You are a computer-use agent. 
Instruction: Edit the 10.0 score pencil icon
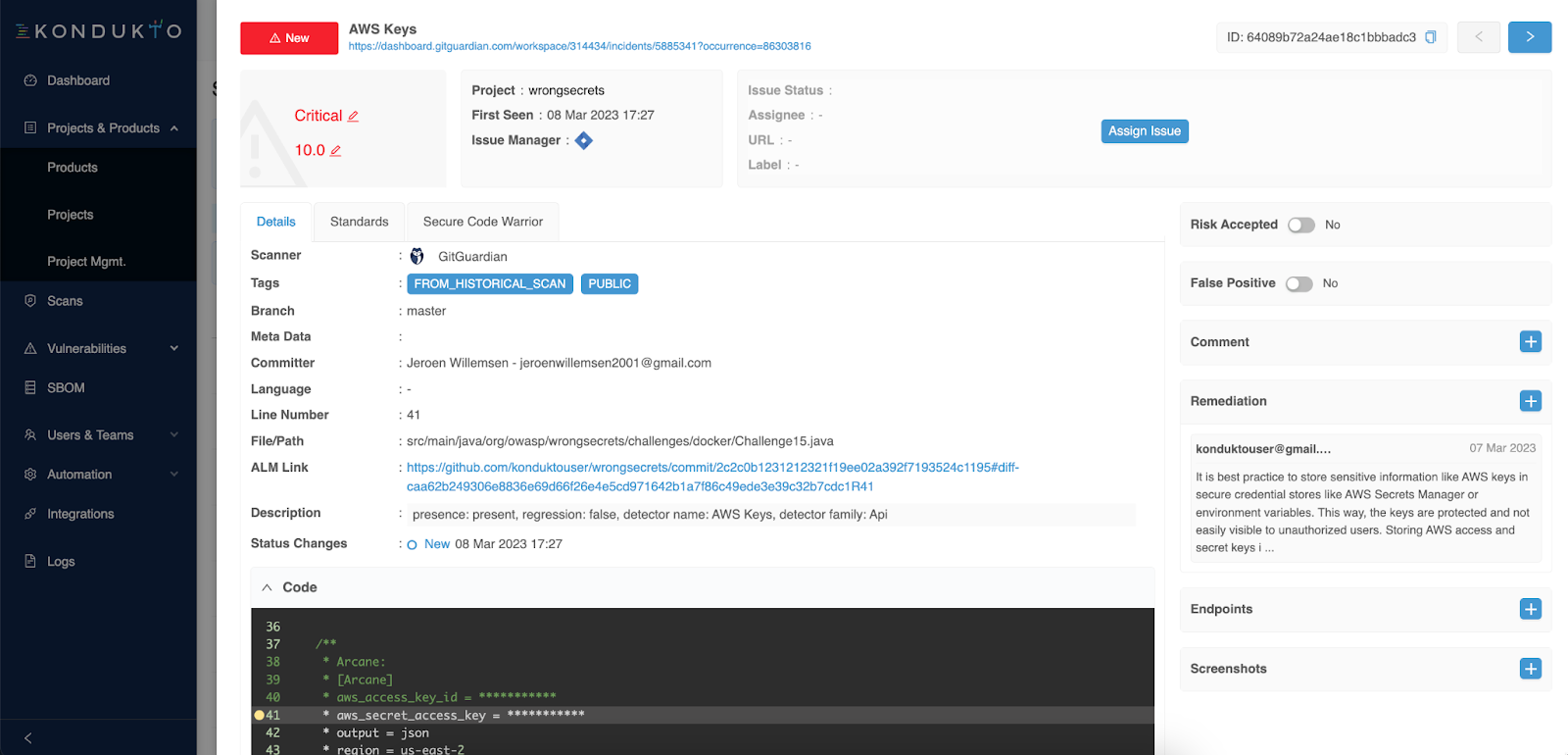(x=335, y=150)
